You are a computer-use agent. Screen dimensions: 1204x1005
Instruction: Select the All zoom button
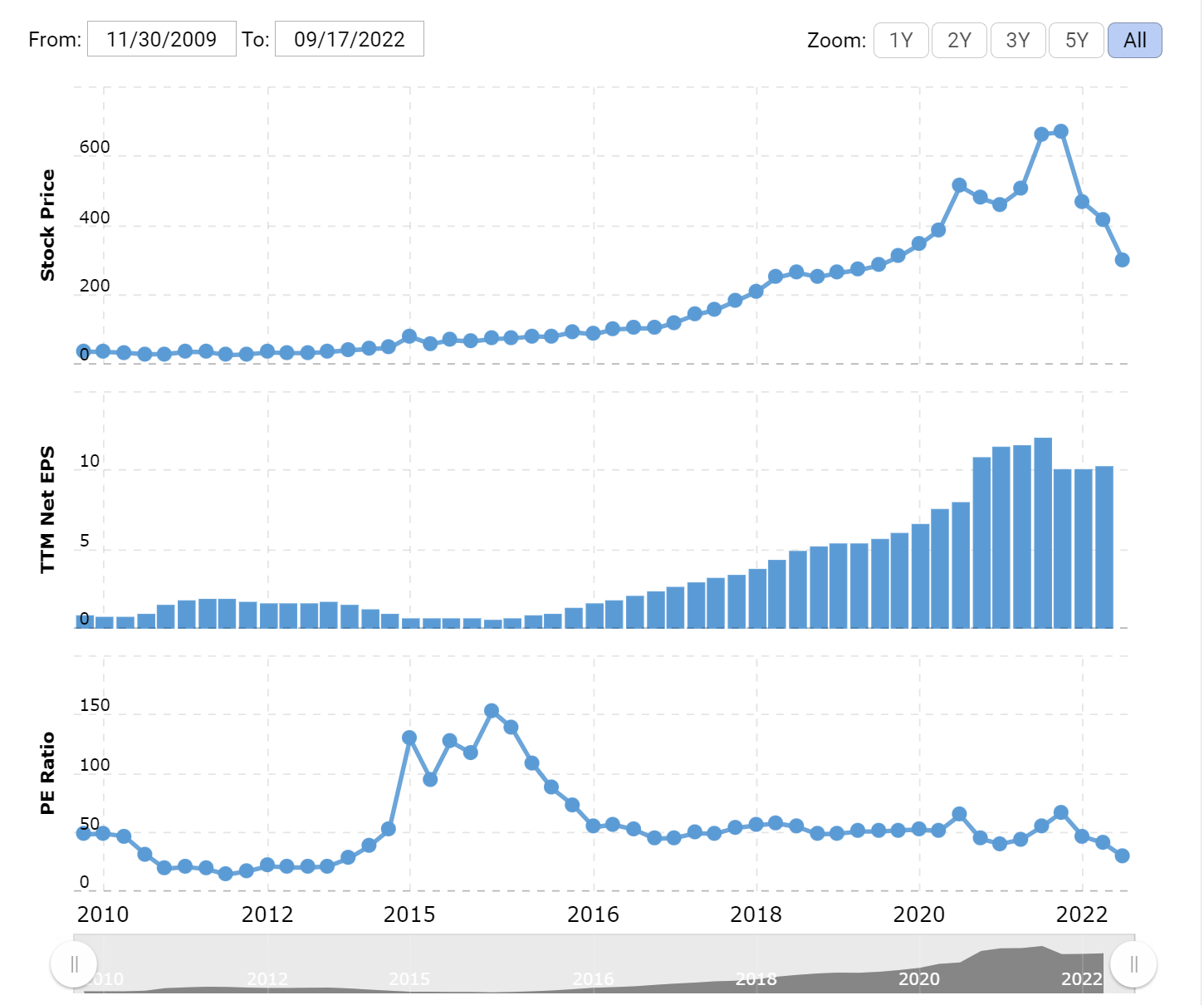pos(1134,41)
